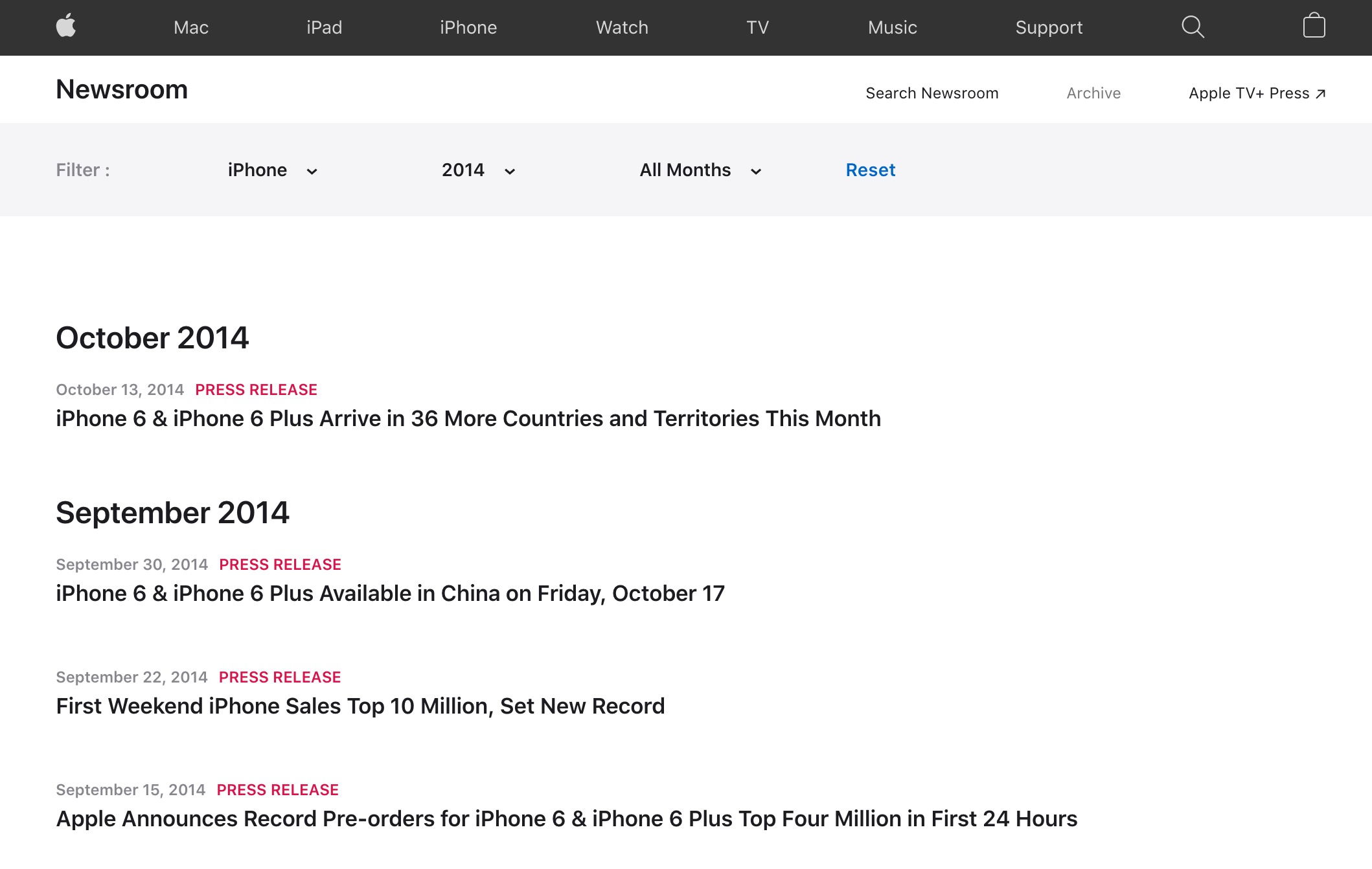Open Music in the navigation bar
The width and height of the screenshot is (1372, 869).
[x=892, y=27]
